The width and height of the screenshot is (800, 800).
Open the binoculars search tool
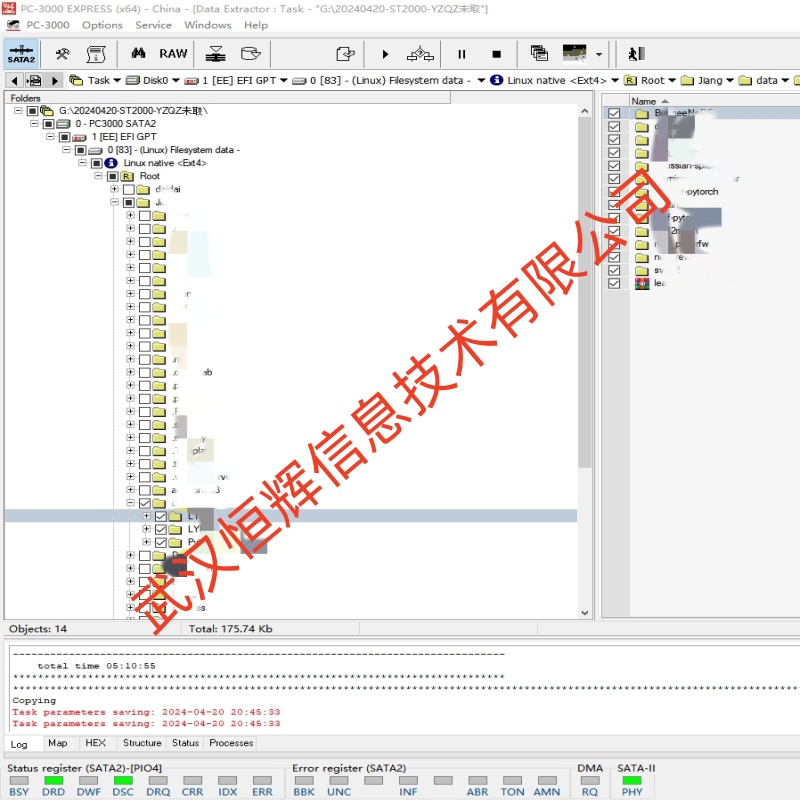[138, 53]
